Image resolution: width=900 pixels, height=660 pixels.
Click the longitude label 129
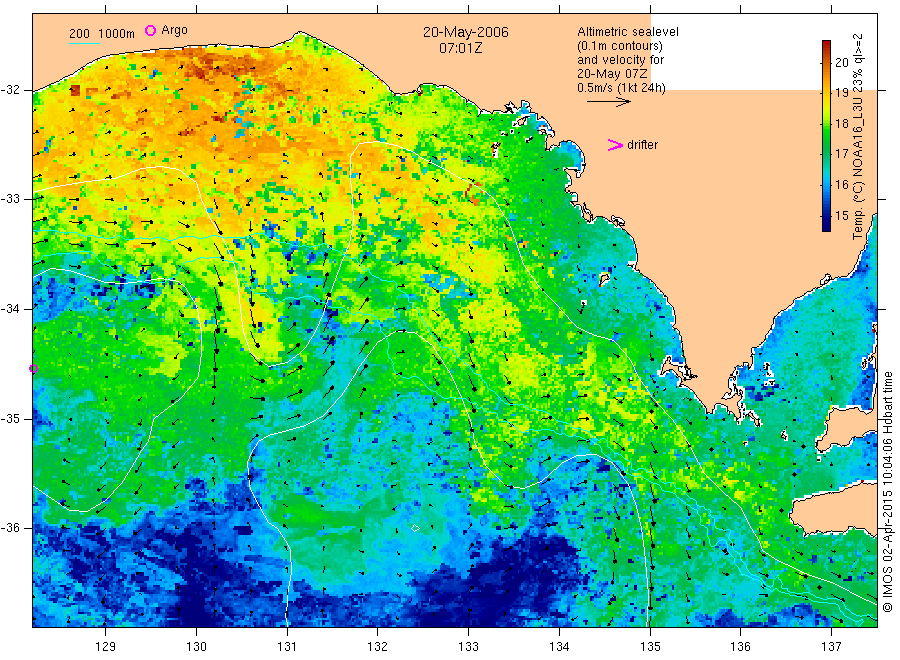click(x=106, y=647)
